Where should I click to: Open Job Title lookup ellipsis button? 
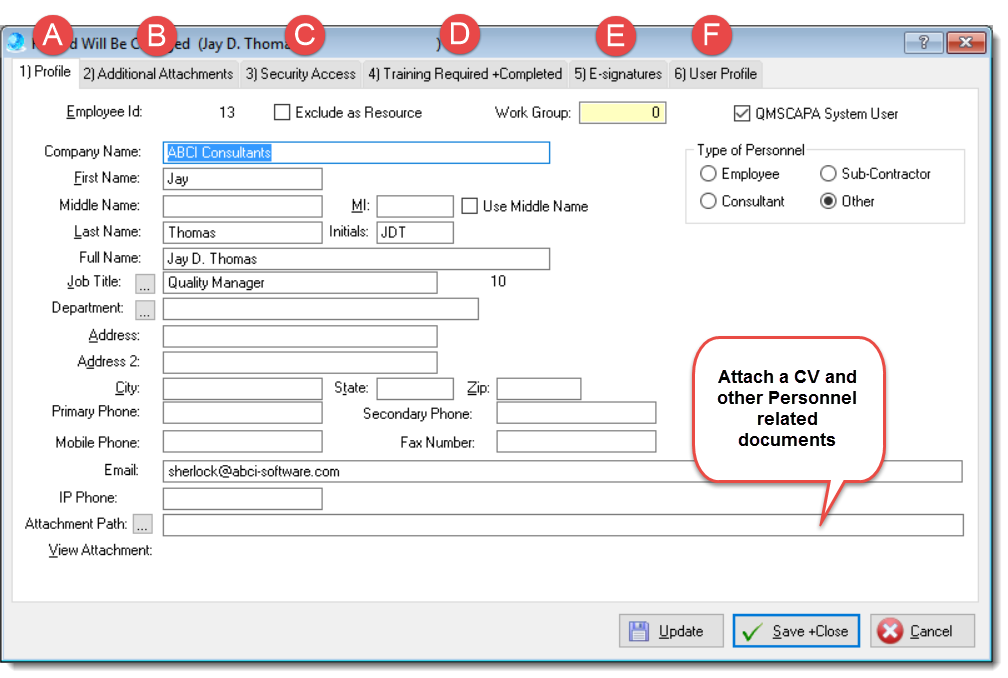(145, 283)
